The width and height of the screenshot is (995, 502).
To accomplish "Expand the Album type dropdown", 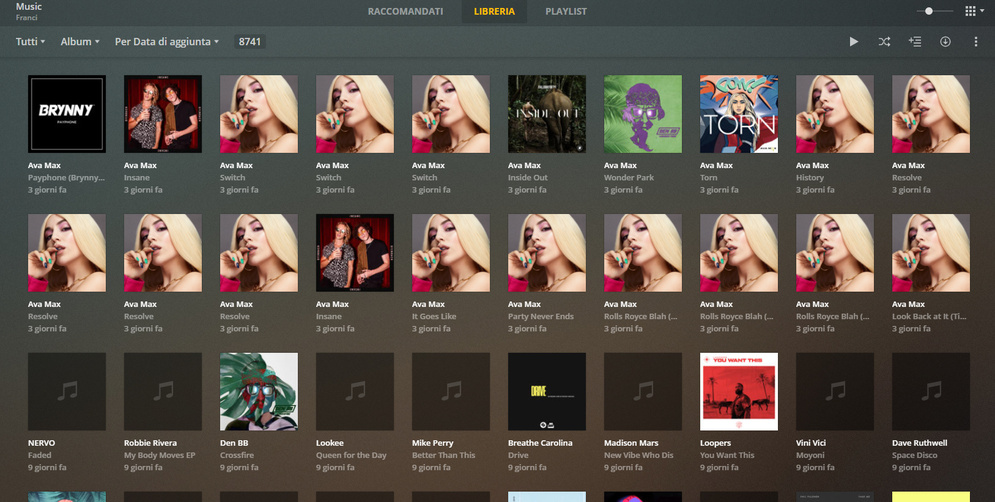I will (80, 41).
